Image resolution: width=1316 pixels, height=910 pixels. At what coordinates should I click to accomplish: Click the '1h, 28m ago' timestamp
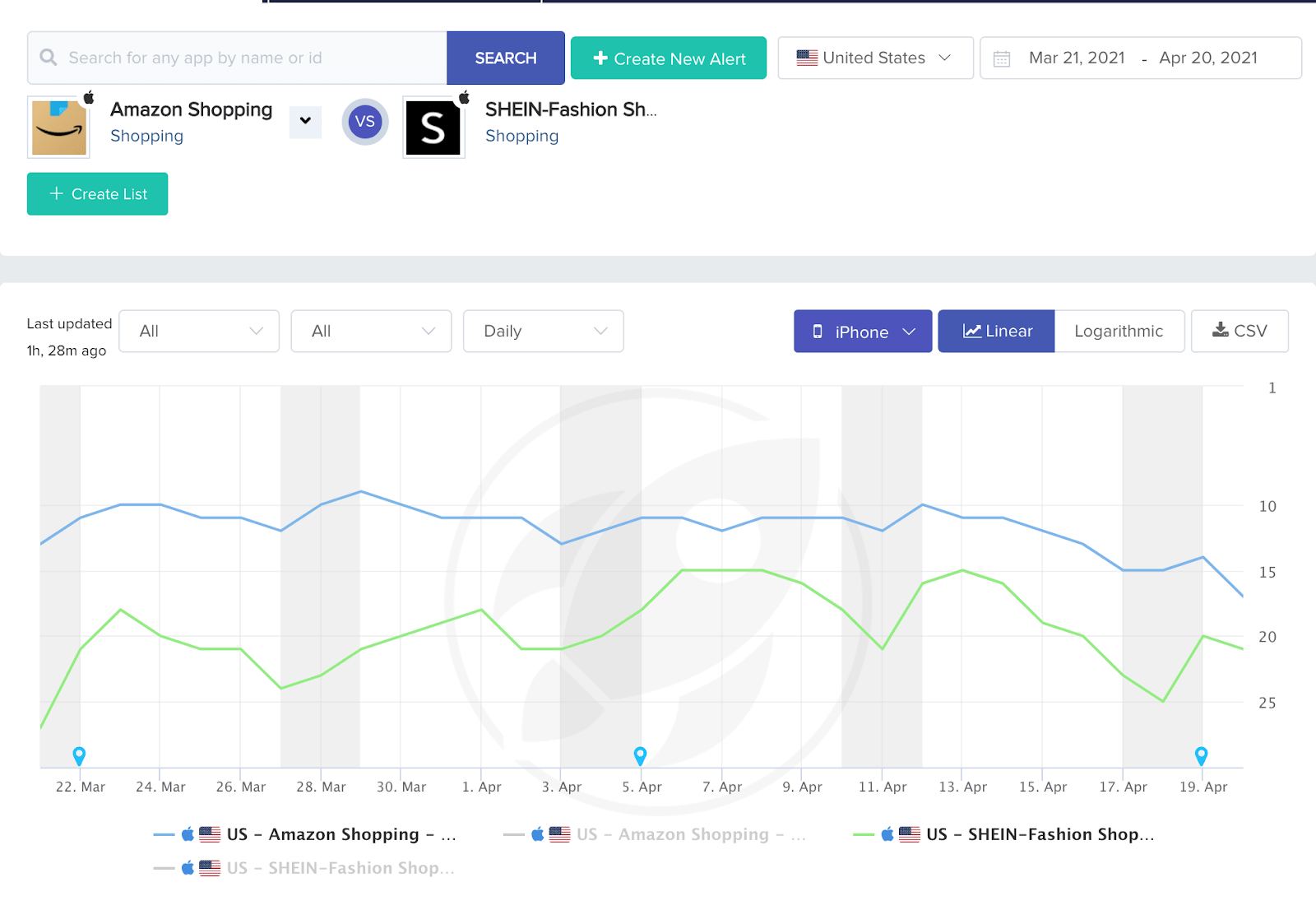click(x=67, y=351)
